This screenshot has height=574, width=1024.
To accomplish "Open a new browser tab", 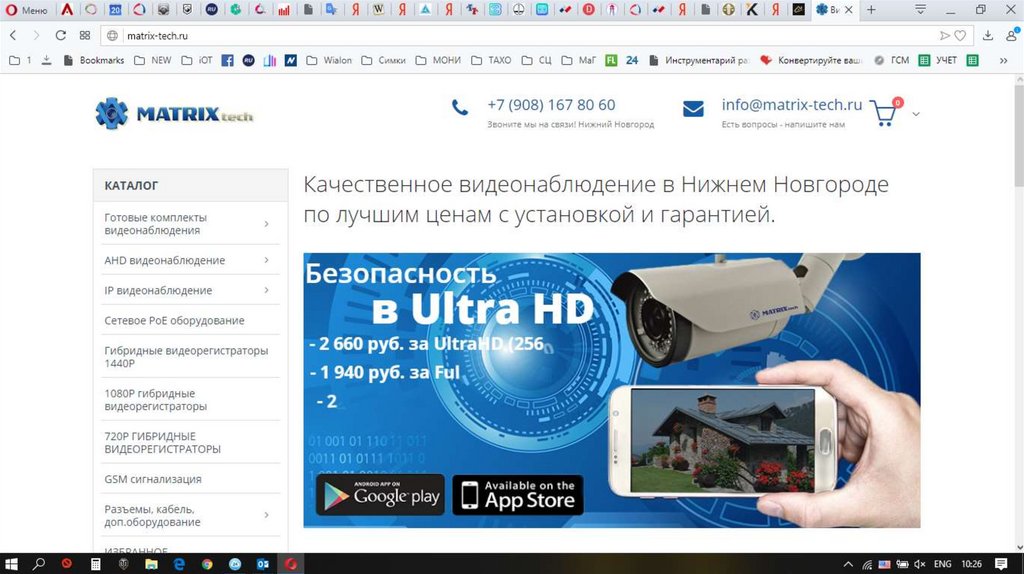I will point(871,10).
